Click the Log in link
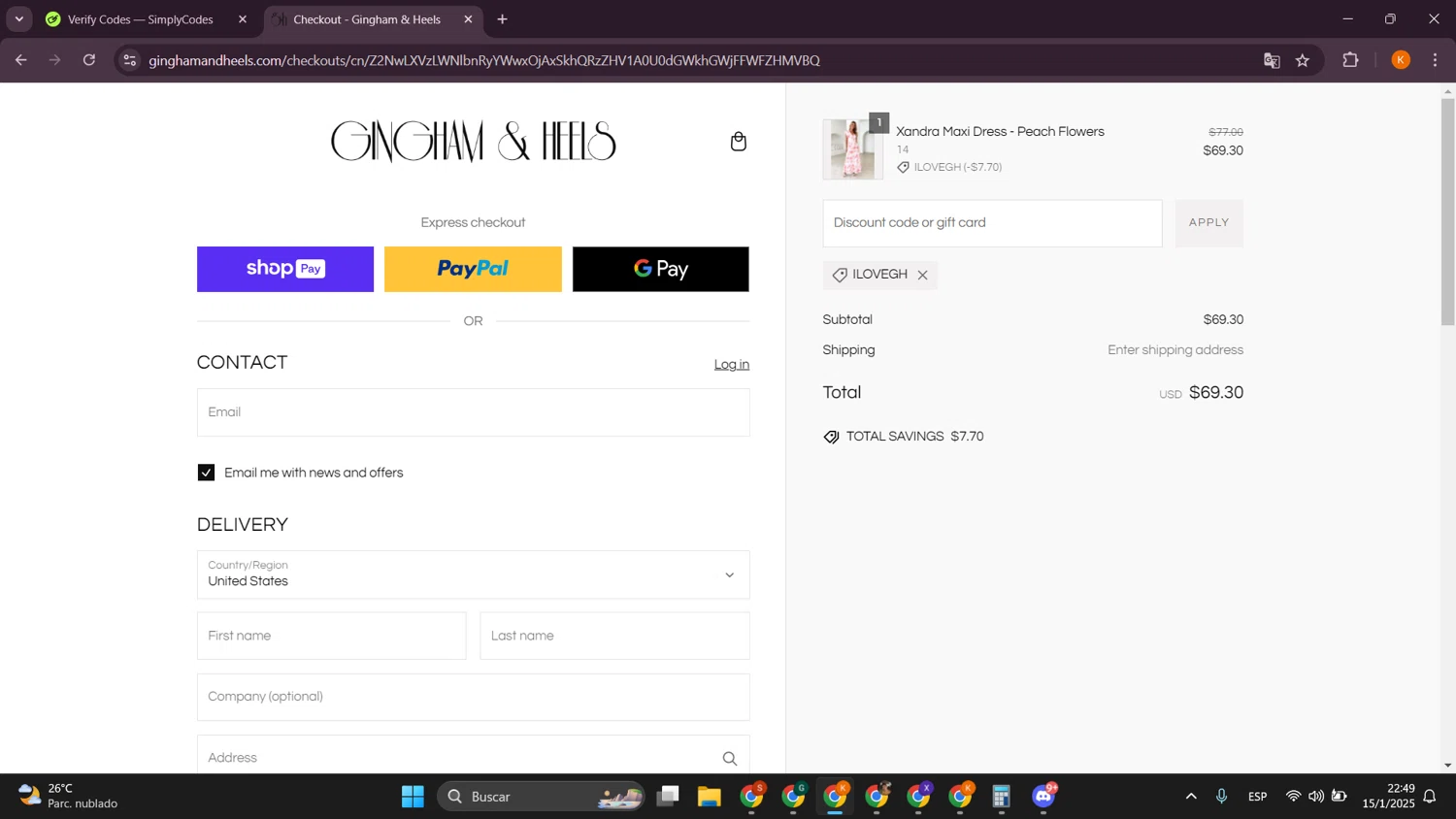1456x819 pixels. coord(732,365)
